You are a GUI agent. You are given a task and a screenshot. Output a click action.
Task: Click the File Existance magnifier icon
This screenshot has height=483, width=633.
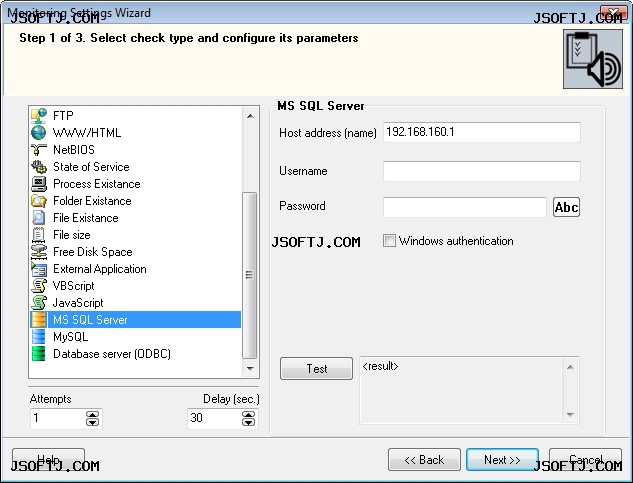pyautogui.click(x=39, y=218)
